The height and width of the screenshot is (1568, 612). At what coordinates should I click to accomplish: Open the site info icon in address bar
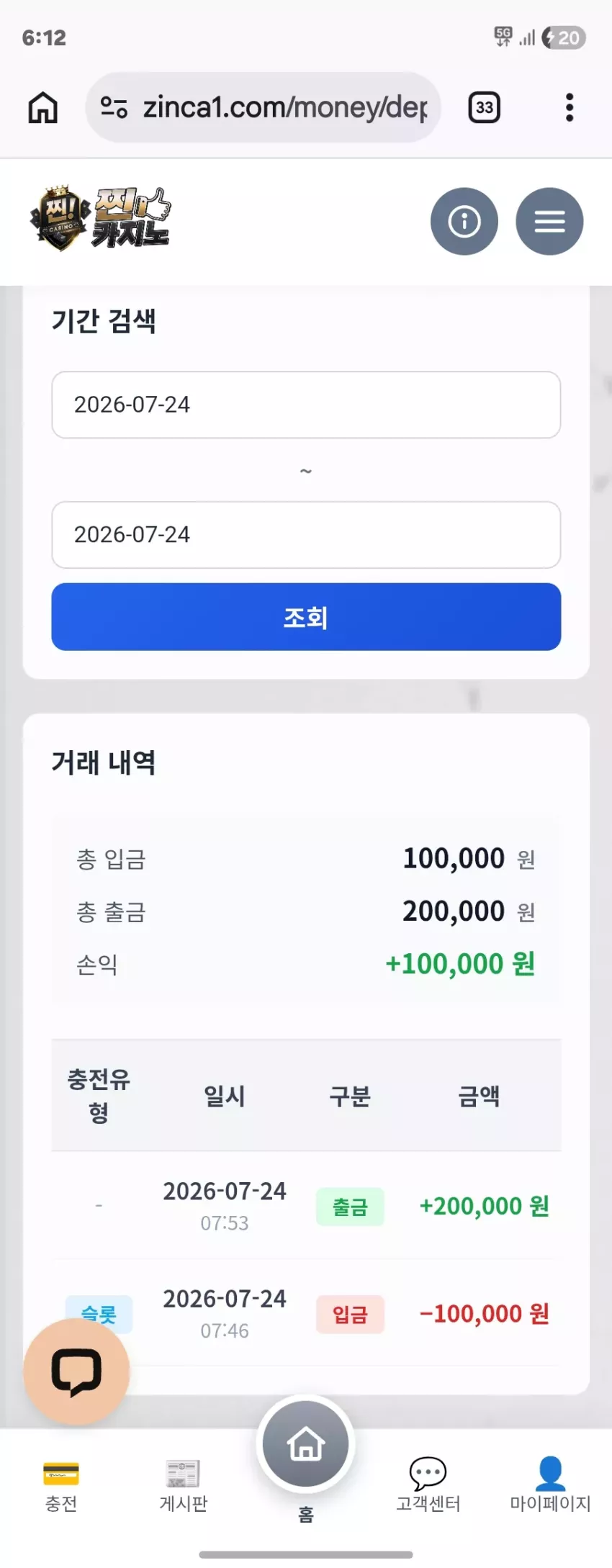[x=114, y=107]
